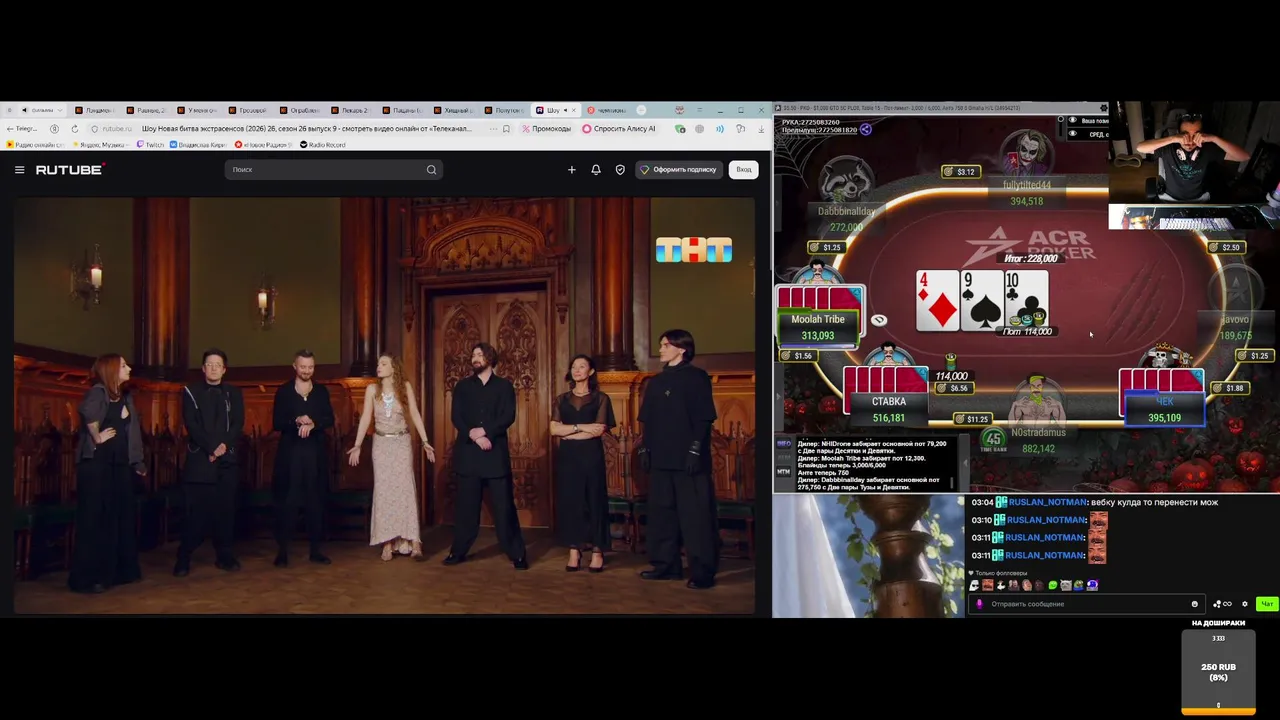Click the emoji picker icon in chat input

click(x=1194, y=604)
